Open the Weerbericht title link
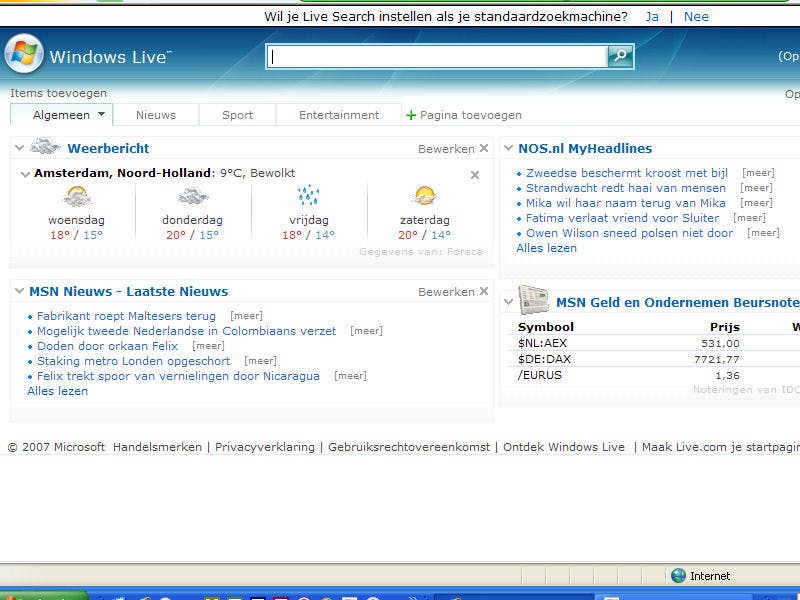This screenshot has width=800, height=600. point(108,148)
